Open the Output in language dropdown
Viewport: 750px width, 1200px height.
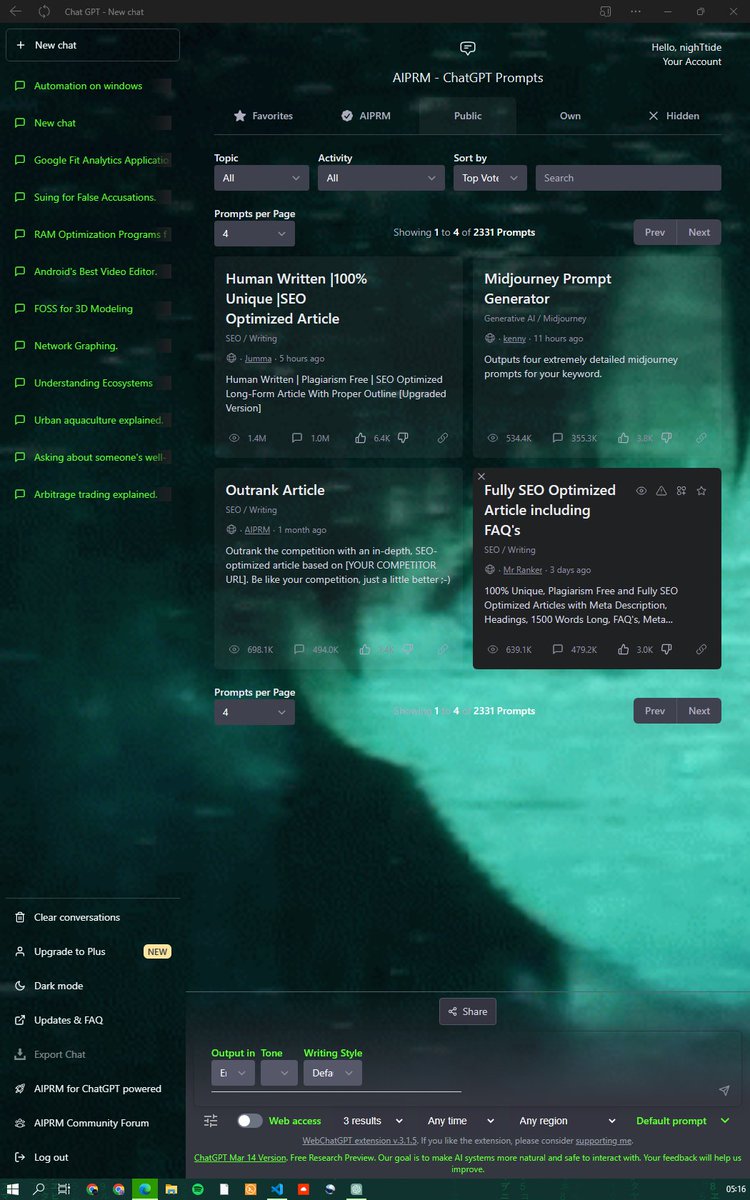[232, 1073]
